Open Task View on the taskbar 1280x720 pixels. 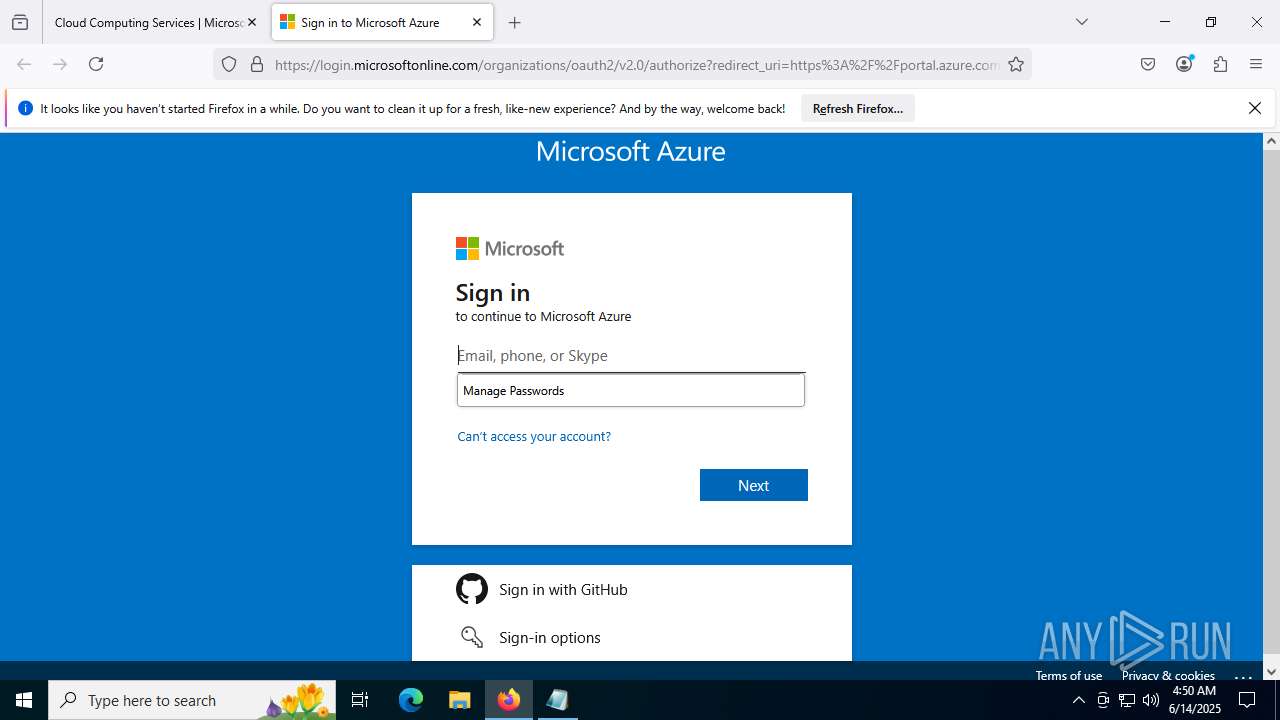tap(361, 700)
